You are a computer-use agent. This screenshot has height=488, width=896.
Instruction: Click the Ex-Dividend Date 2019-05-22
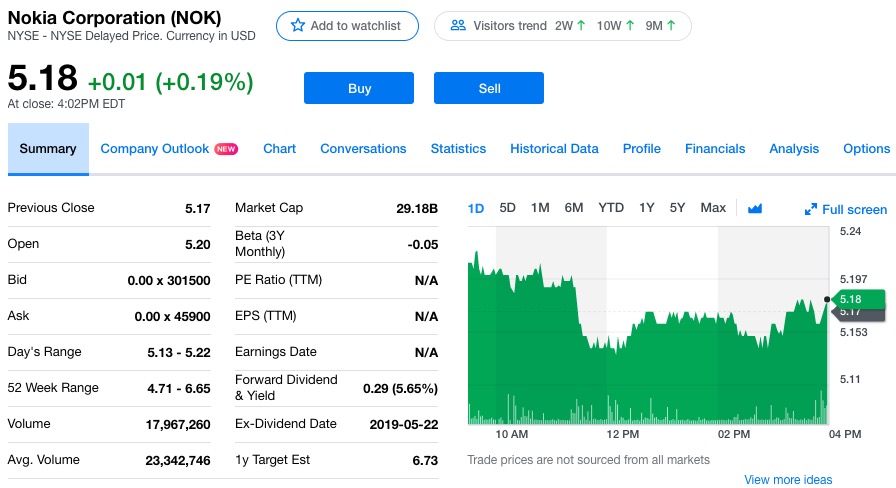[404, 425]
